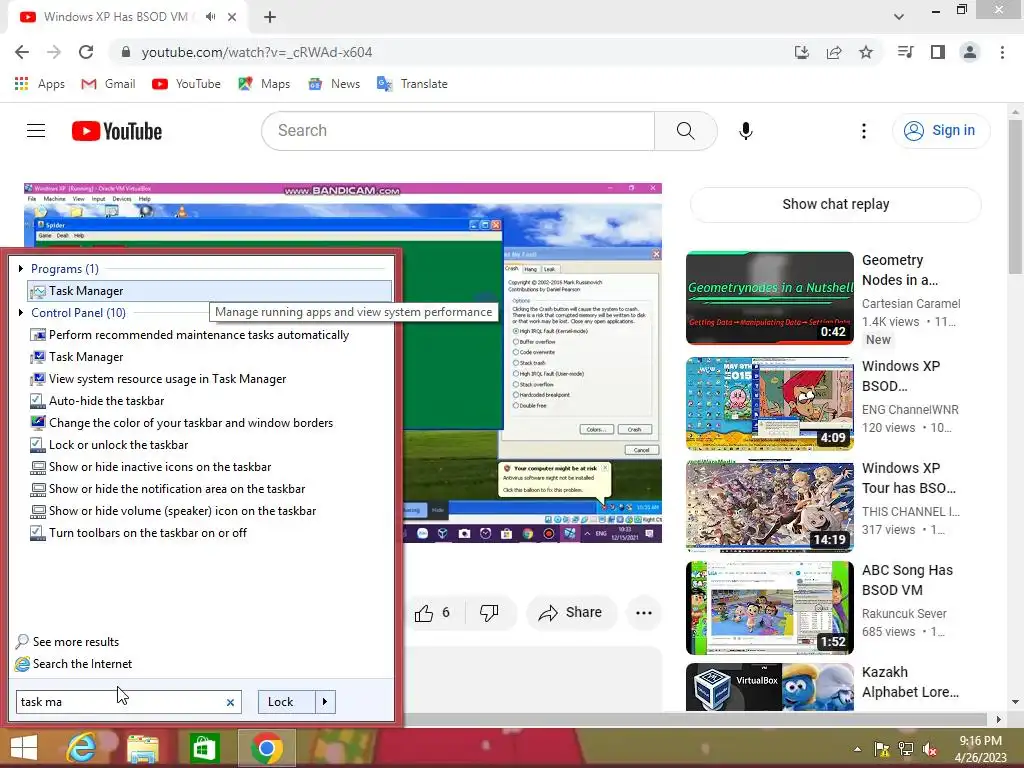Open Kazakh Alphabet Lore video title

pyautogui.click(x=910, y=682)
